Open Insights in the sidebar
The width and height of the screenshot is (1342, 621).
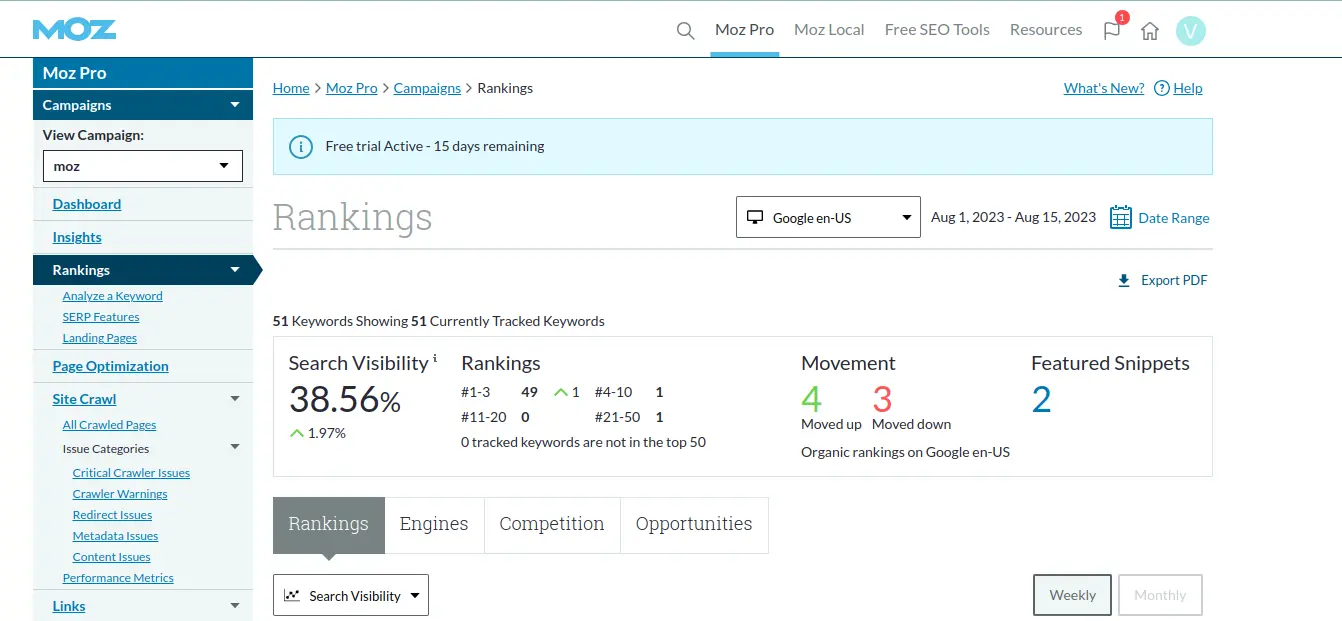77,237
